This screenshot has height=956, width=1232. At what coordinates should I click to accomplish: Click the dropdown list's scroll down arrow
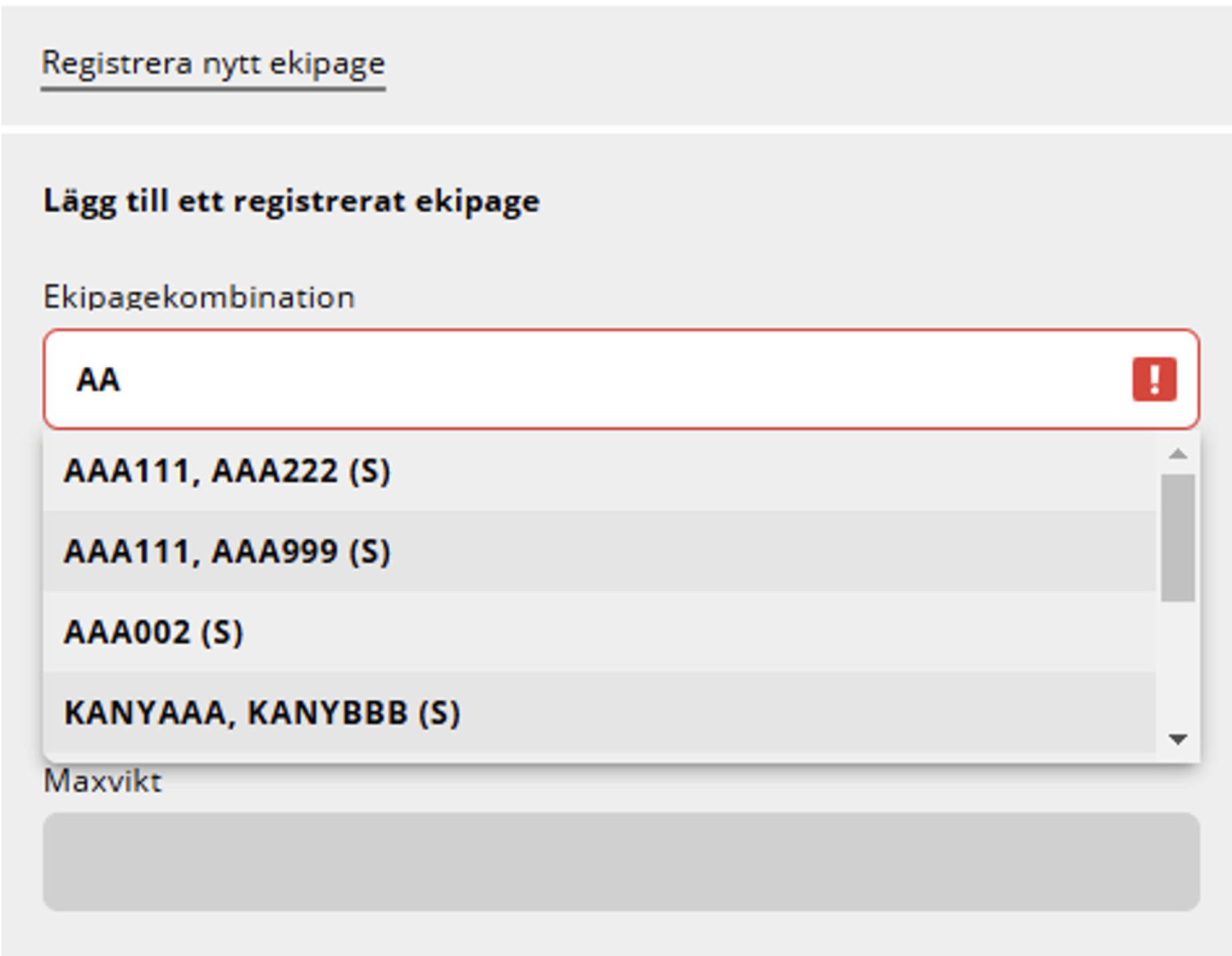[x=1178, y=739]
